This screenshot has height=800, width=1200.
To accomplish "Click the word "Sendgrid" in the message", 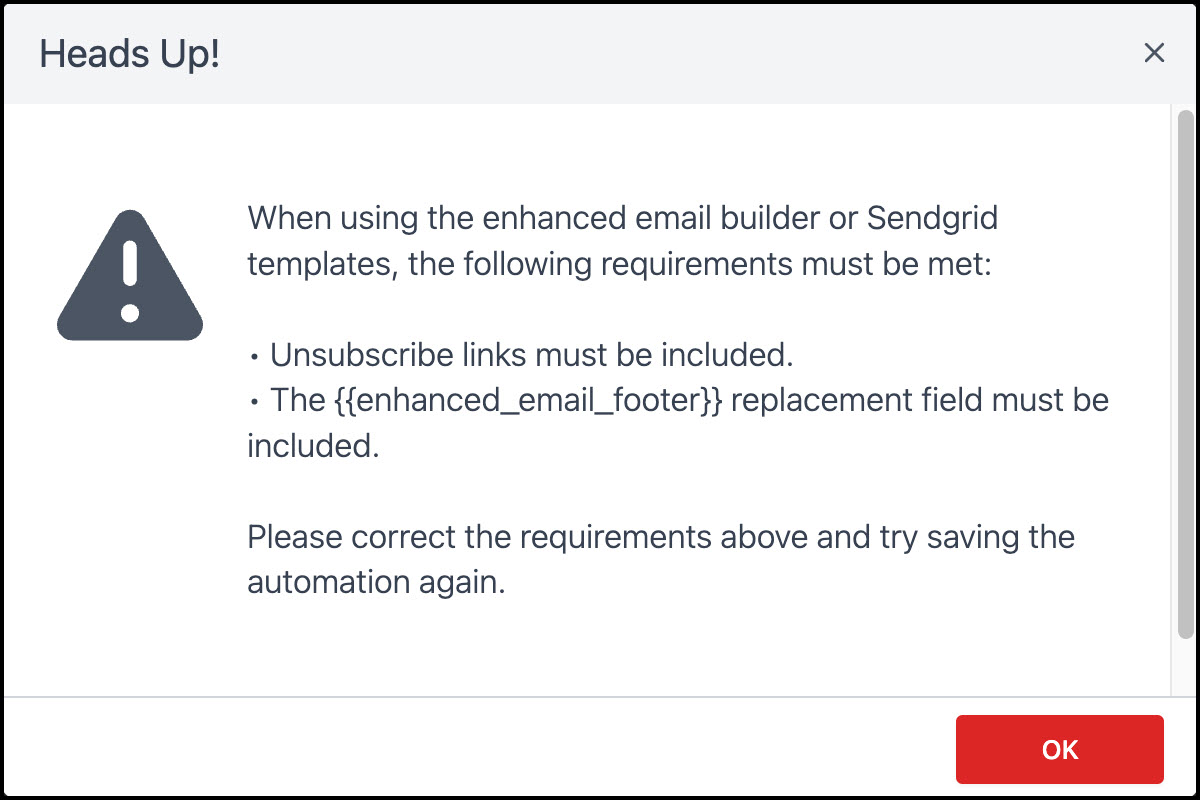I will pyautogui.click(x=932, y=218).
